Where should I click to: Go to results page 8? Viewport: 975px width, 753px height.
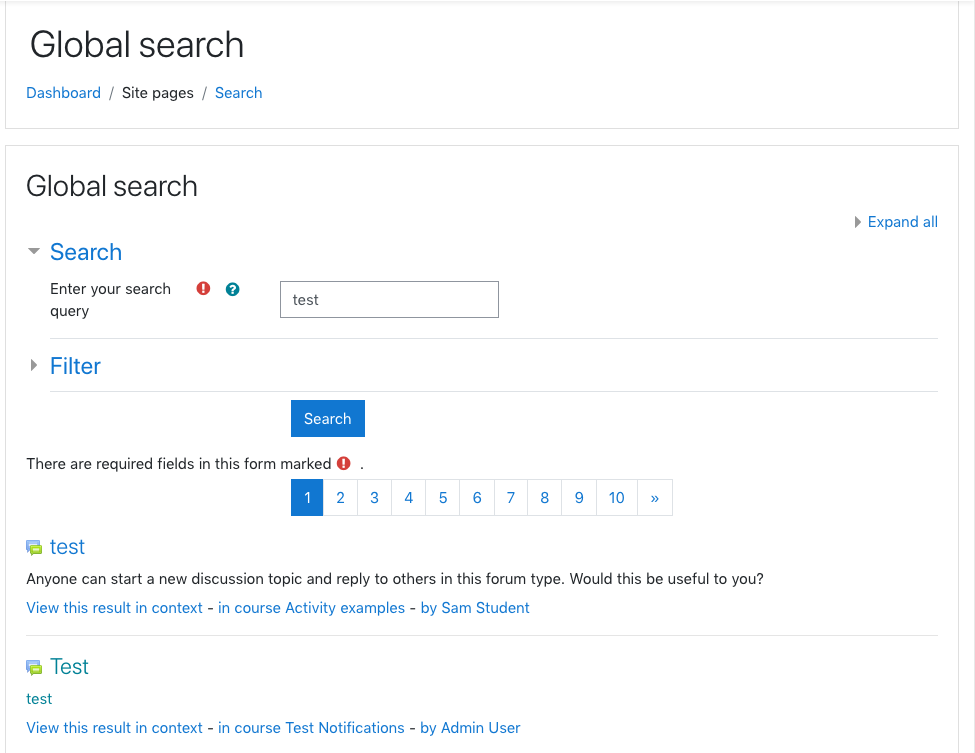click(545, 497)
